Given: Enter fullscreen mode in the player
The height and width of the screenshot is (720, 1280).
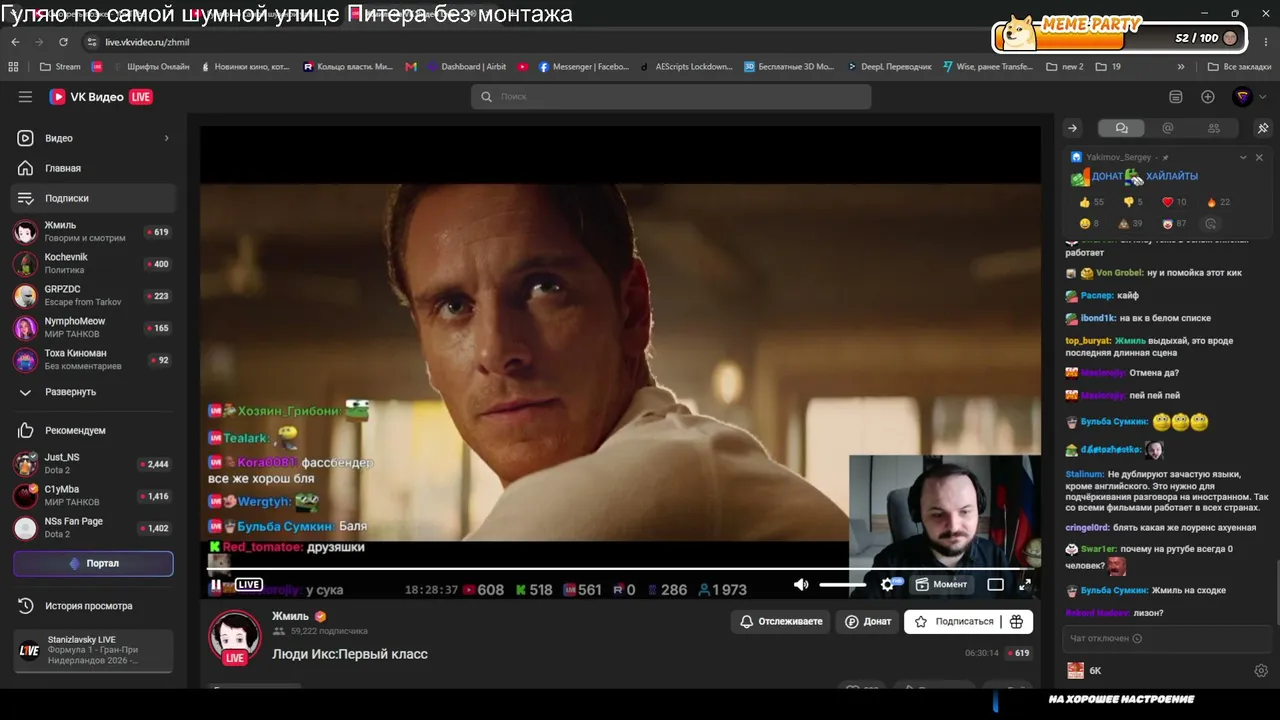Looking at the screenshot, I should (x=1025, y=585).
